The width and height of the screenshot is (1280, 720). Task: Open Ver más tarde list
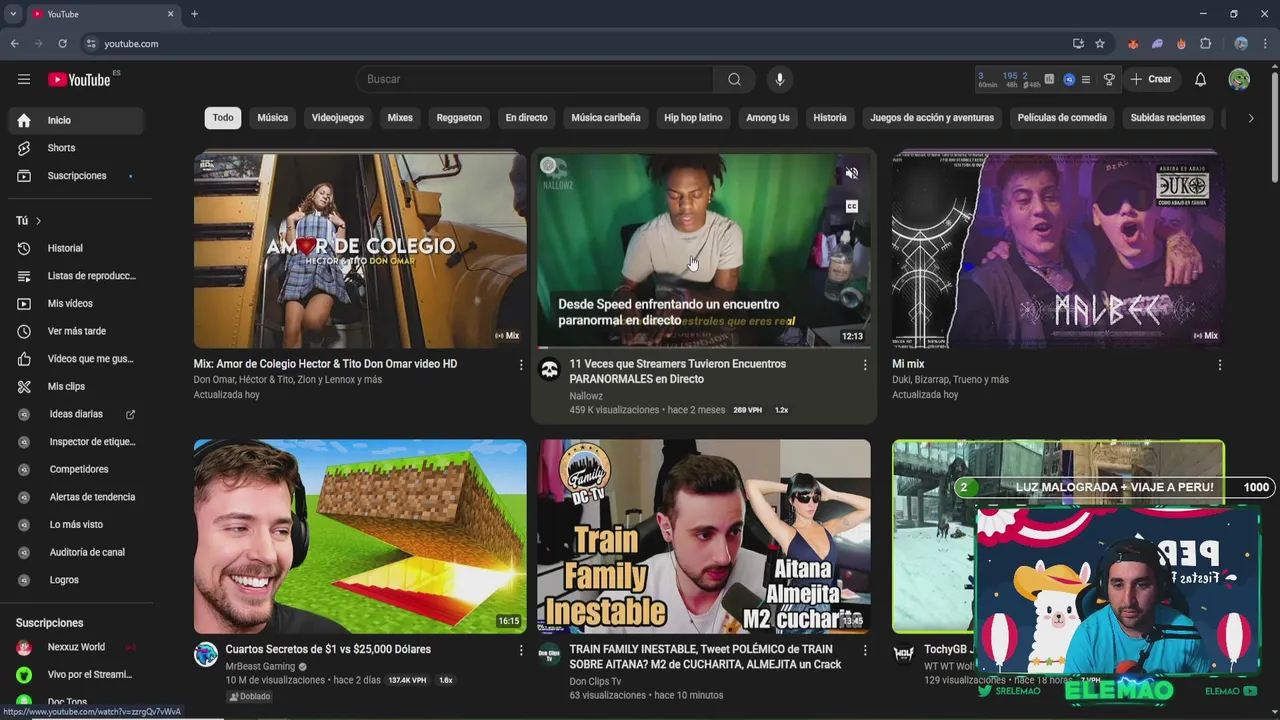(x=76, y=331)
